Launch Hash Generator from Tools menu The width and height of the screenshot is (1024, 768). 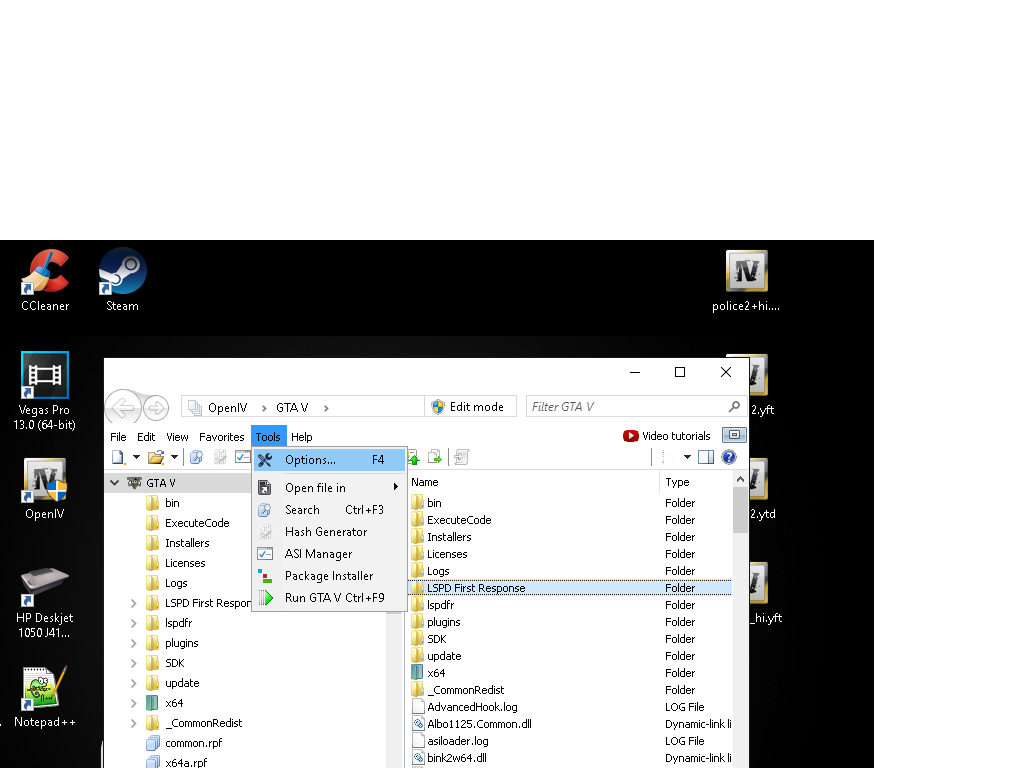point(330,532)
